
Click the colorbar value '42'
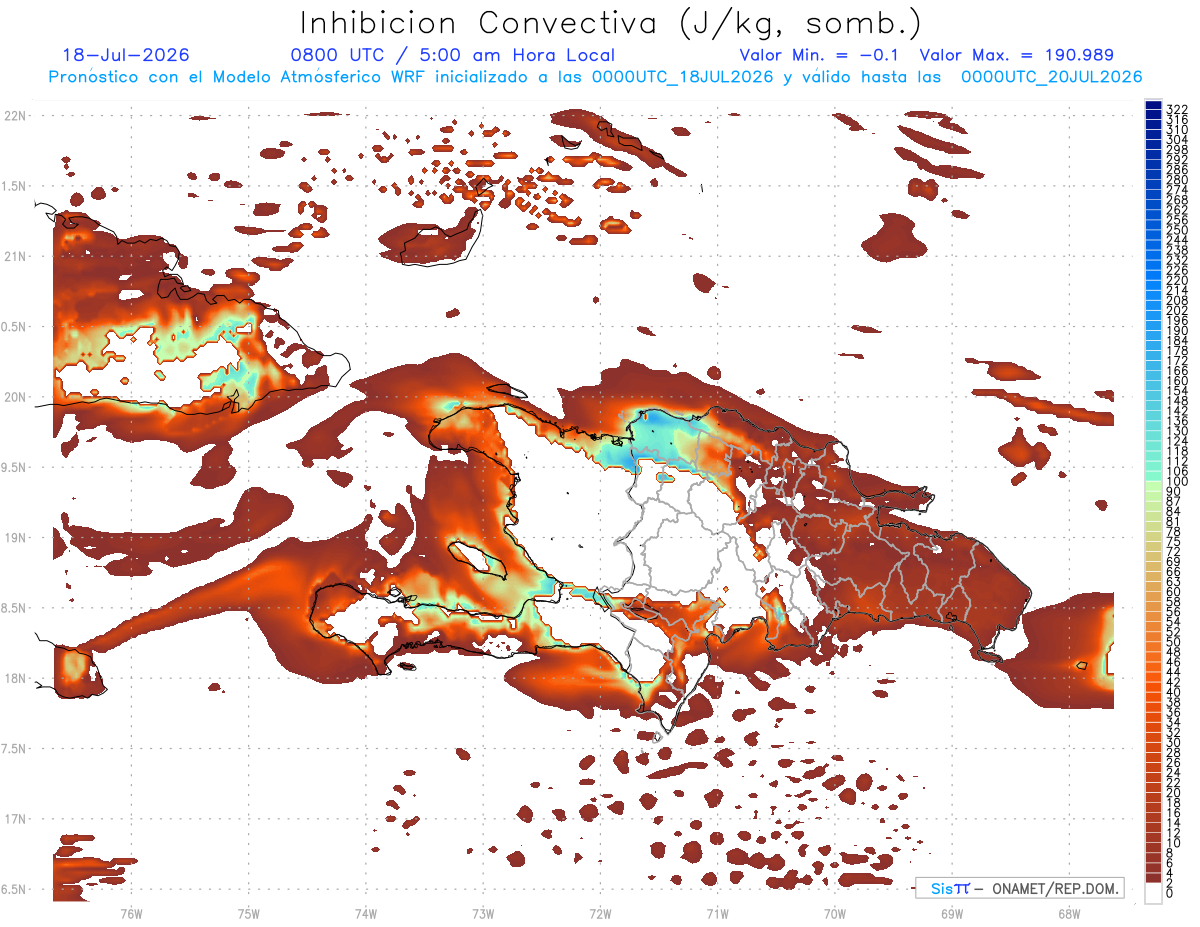(1173, 682)
